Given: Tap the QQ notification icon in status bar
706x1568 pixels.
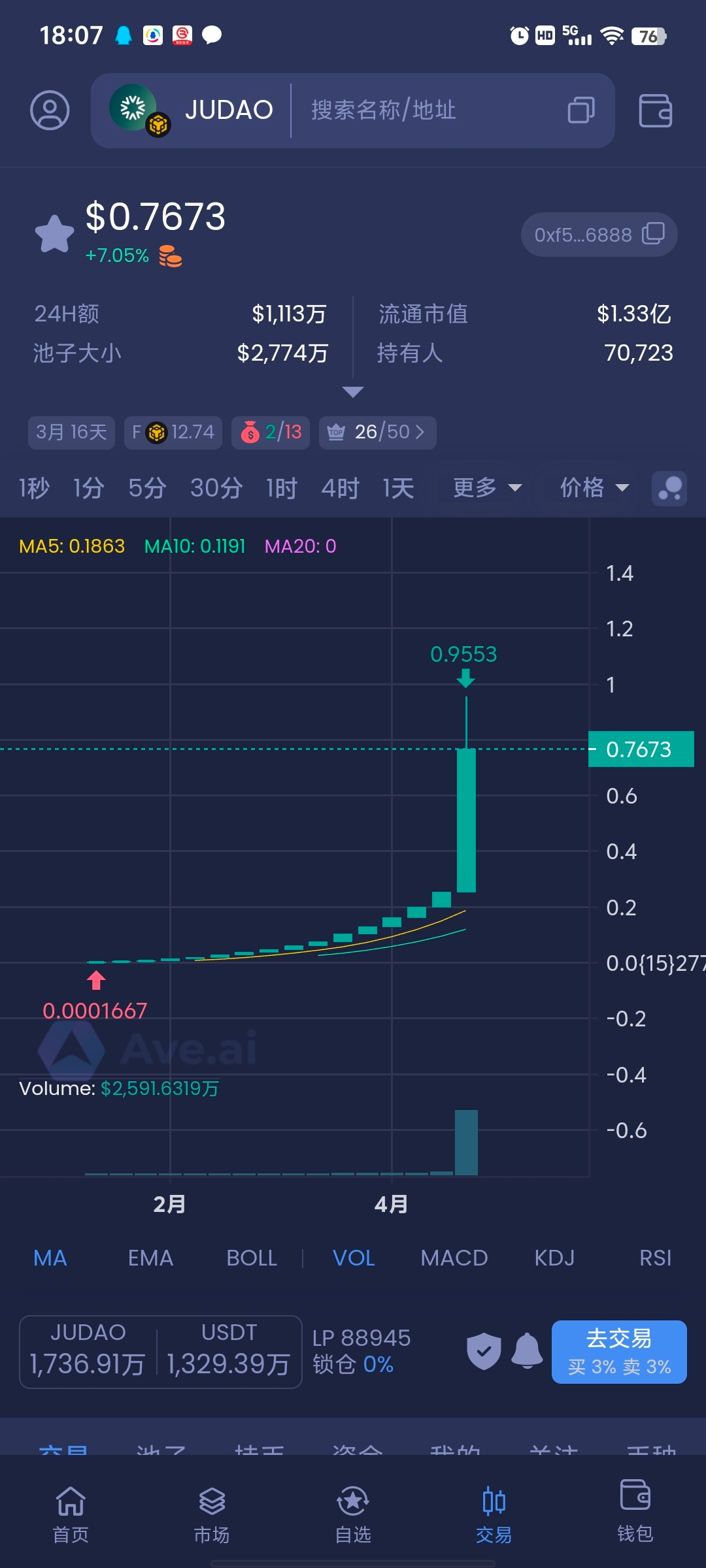Looking at the screenshot, I should coord(123,35).
